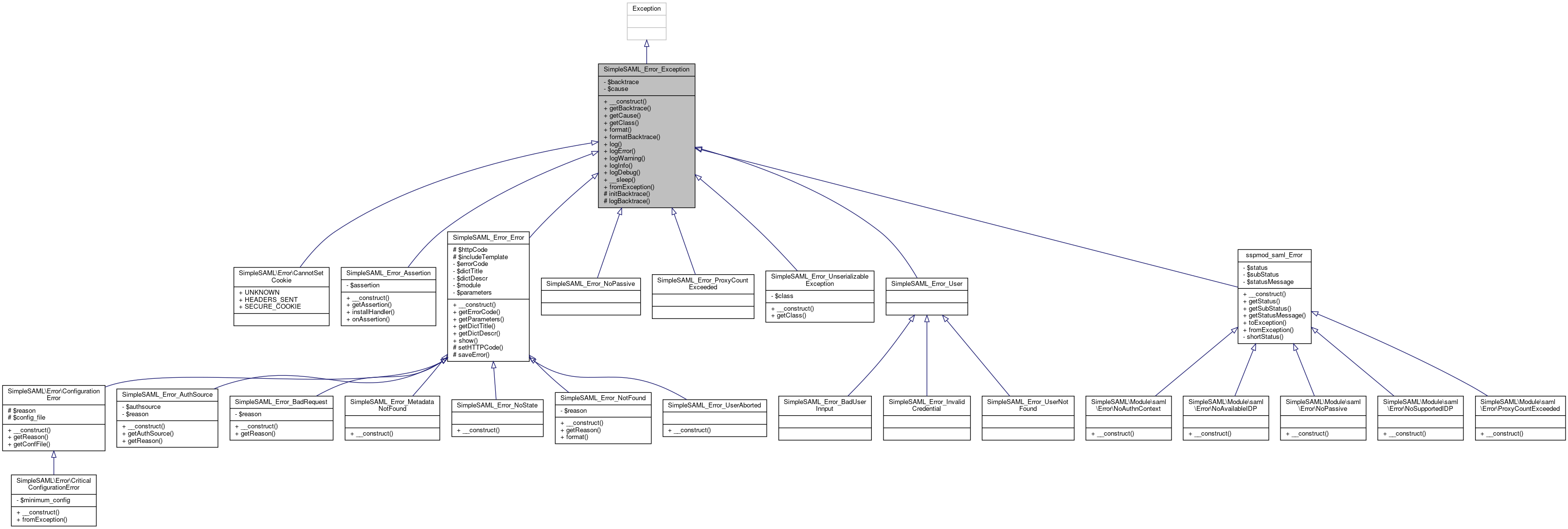Open the SimpleSAML_Error_InvalidCredential node
This screenshot has height=529, width=1568.
(926, 418)
